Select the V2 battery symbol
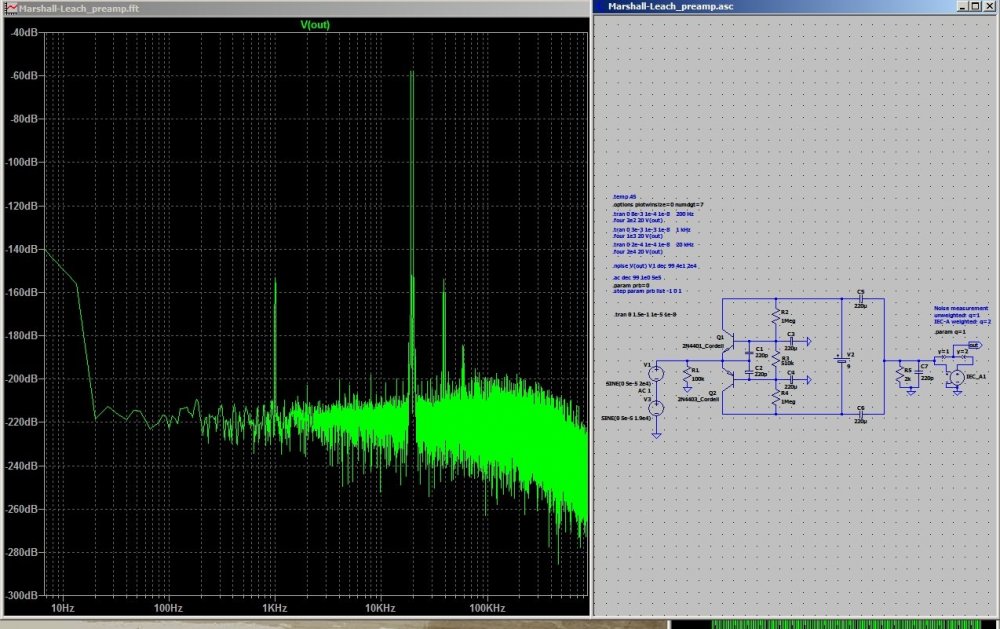Screen dimensions: 1000x629 pos(839,360)
